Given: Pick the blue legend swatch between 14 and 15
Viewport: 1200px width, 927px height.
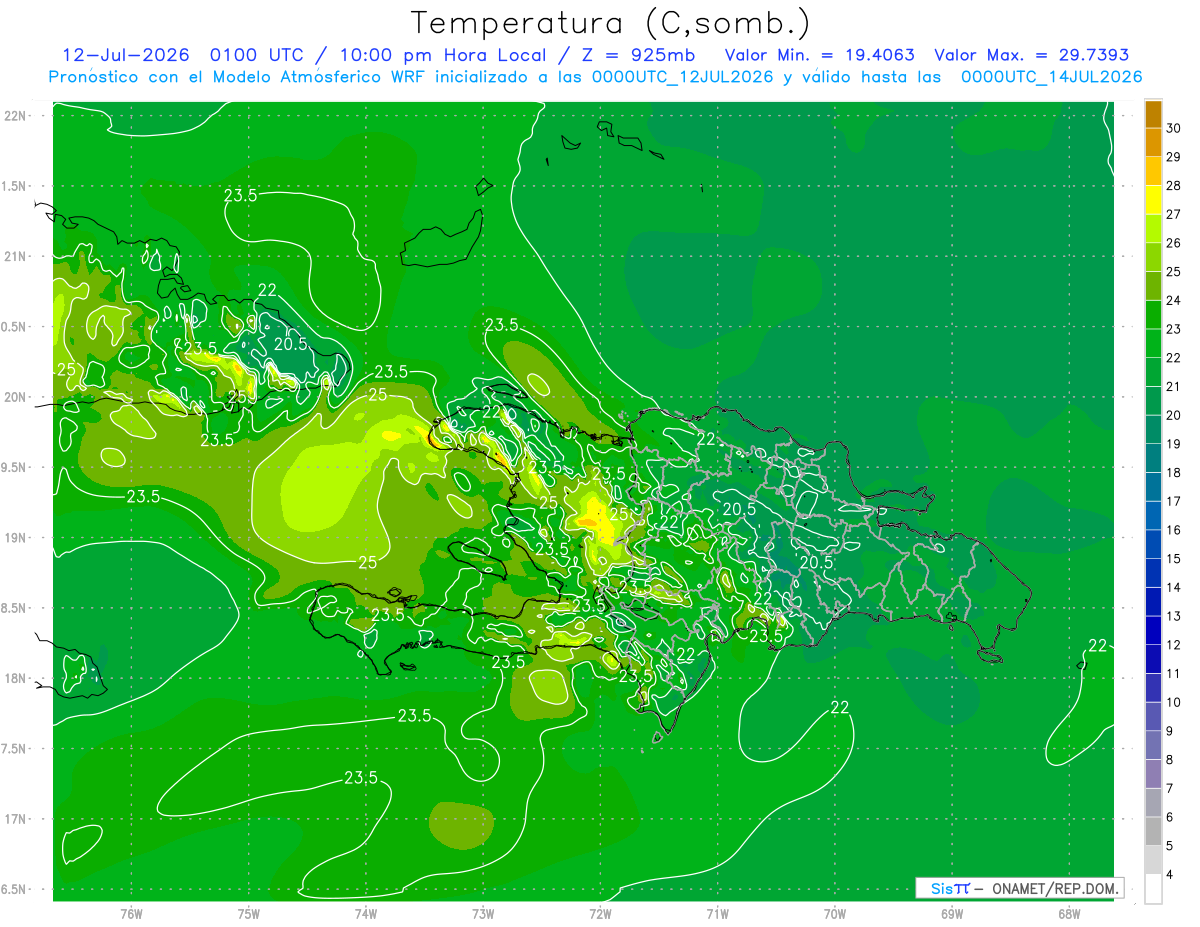Looking at the screenshot, I should [1154, 573].
